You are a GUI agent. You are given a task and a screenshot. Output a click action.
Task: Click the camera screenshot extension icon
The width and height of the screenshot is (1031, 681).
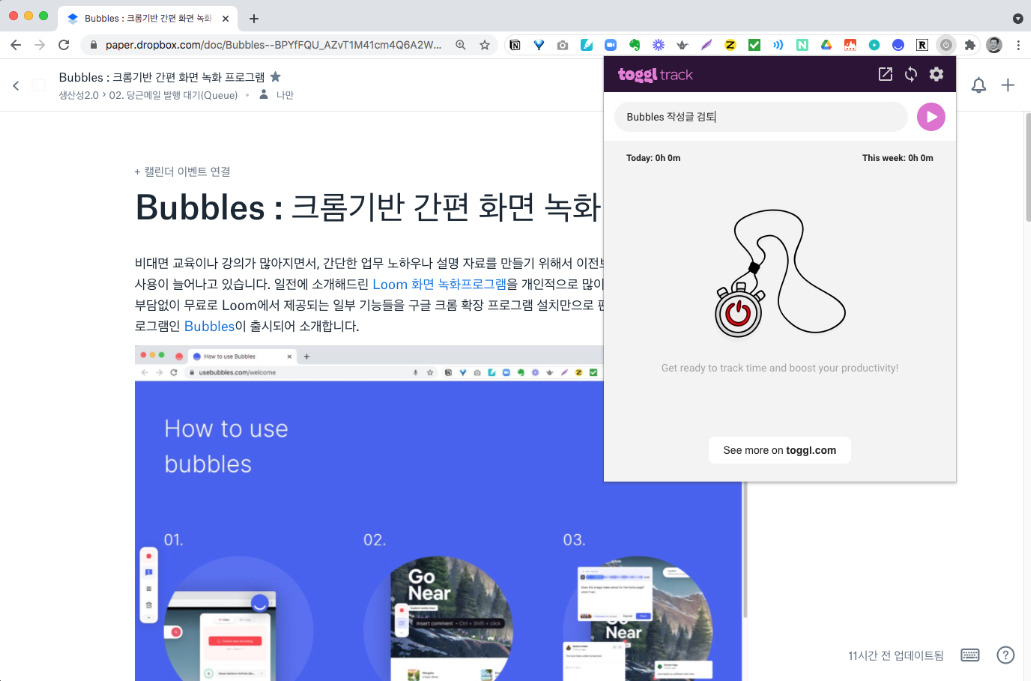tap(562, 45)
